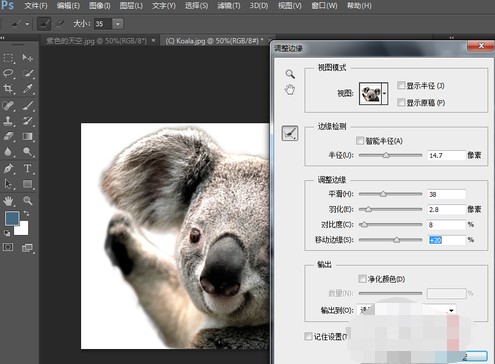Open the 窗口(W) menu
495x364 pixels.
coord(324,6)
